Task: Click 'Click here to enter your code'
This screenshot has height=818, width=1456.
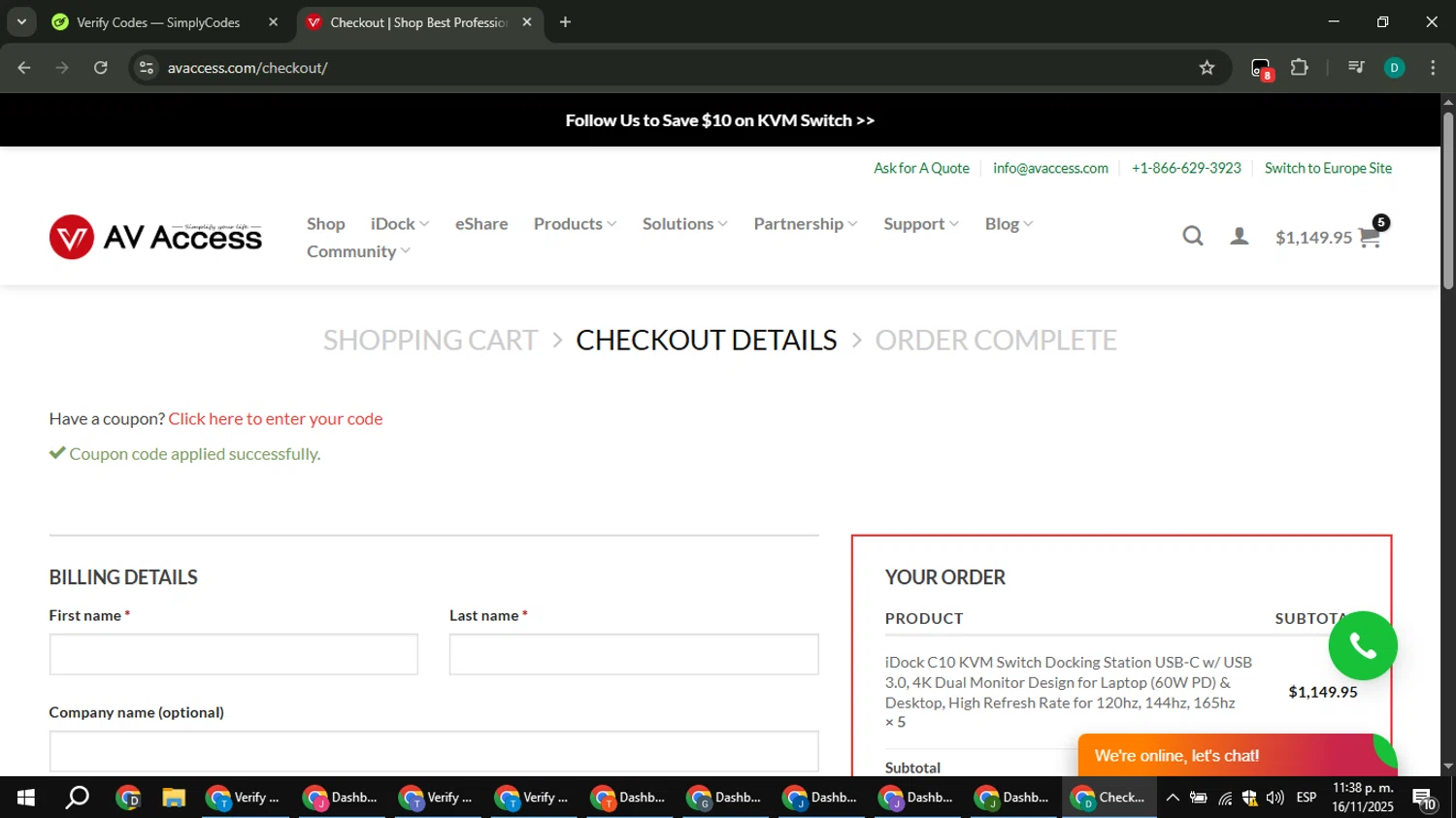Action: pos(276,419)
